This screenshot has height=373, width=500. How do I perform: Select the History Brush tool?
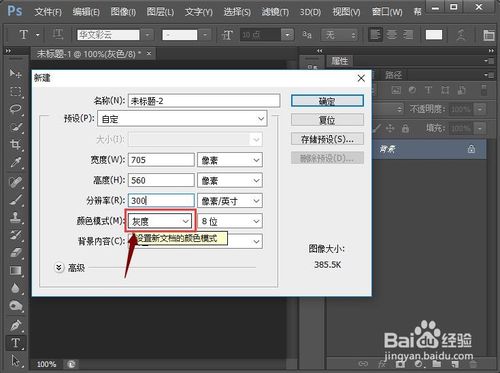[15, 235]
